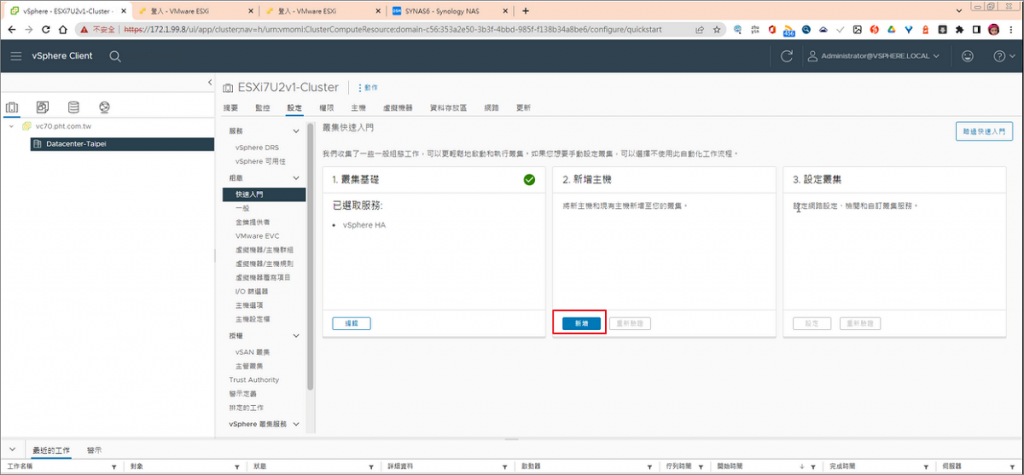Collapse the left navigation pane

point(210,82)
